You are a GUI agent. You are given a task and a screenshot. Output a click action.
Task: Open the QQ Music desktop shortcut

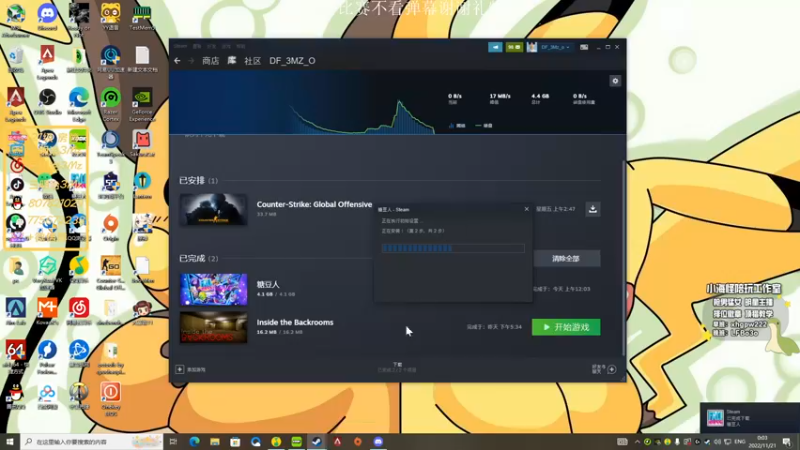(x=79, y=270)
